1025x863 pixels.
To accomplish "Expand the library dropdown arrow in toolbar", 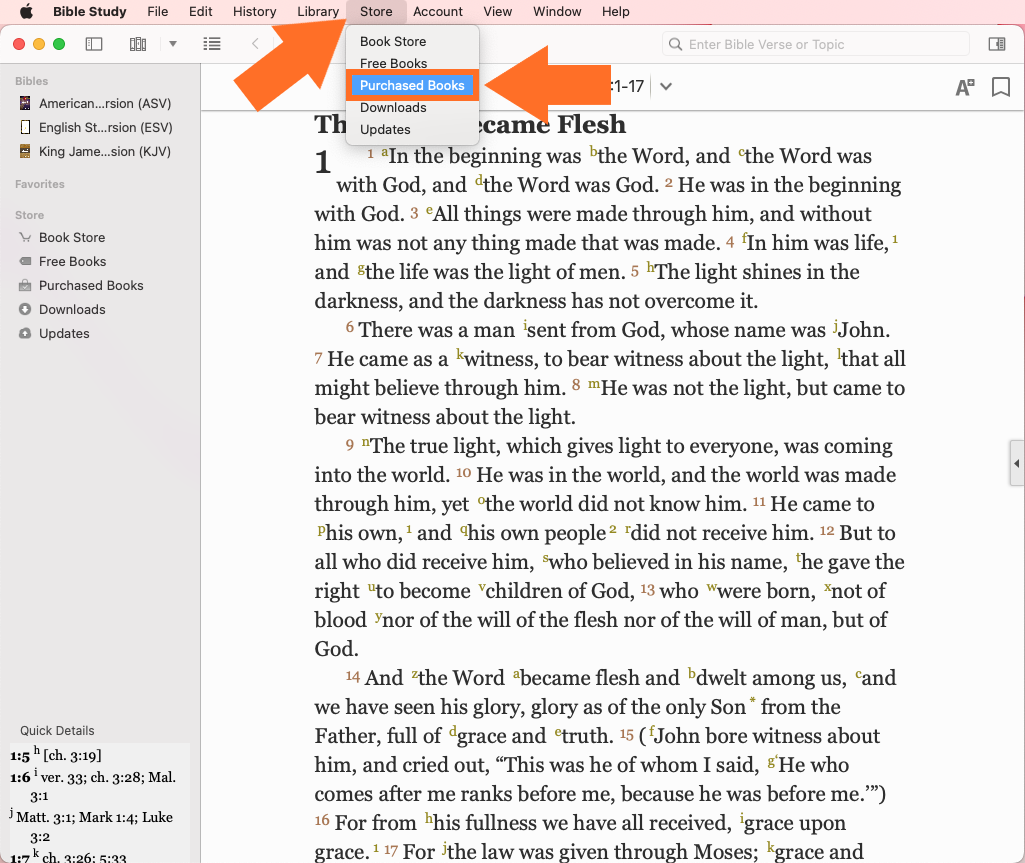I will 173,44.
